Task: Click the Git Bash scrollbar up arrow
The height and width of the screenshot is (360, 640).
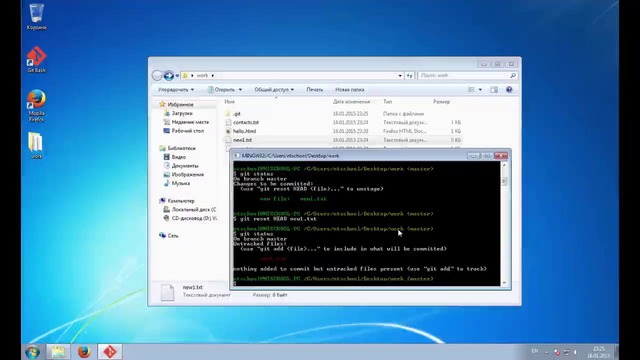Action: [x=504, y=164]
